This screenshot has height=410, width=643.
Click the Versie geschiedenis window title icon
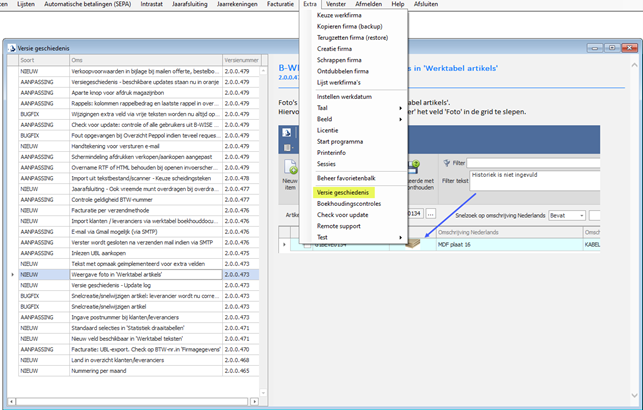click(x=11, y=48)
